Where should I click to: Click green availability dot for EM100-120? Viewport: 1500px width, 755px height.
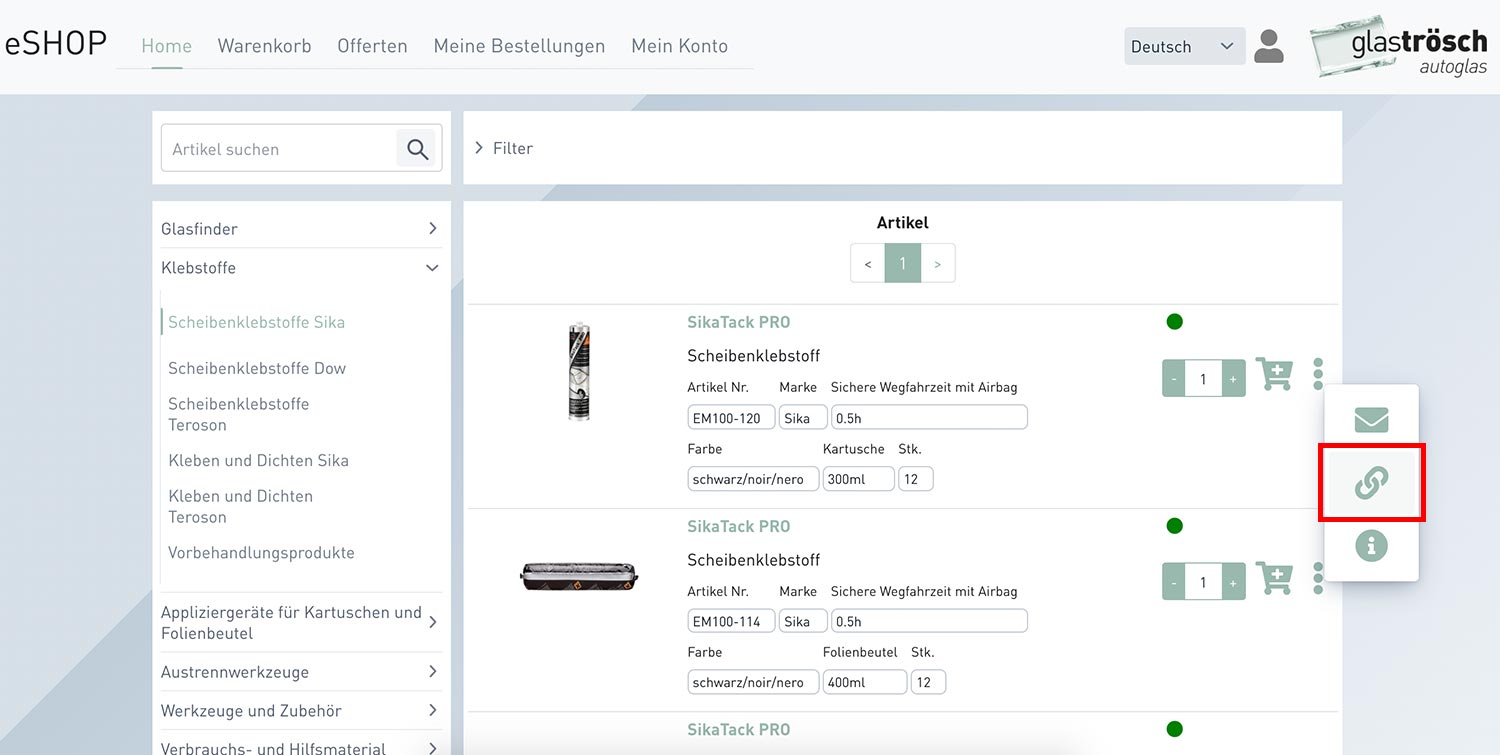click(1175, 322)
